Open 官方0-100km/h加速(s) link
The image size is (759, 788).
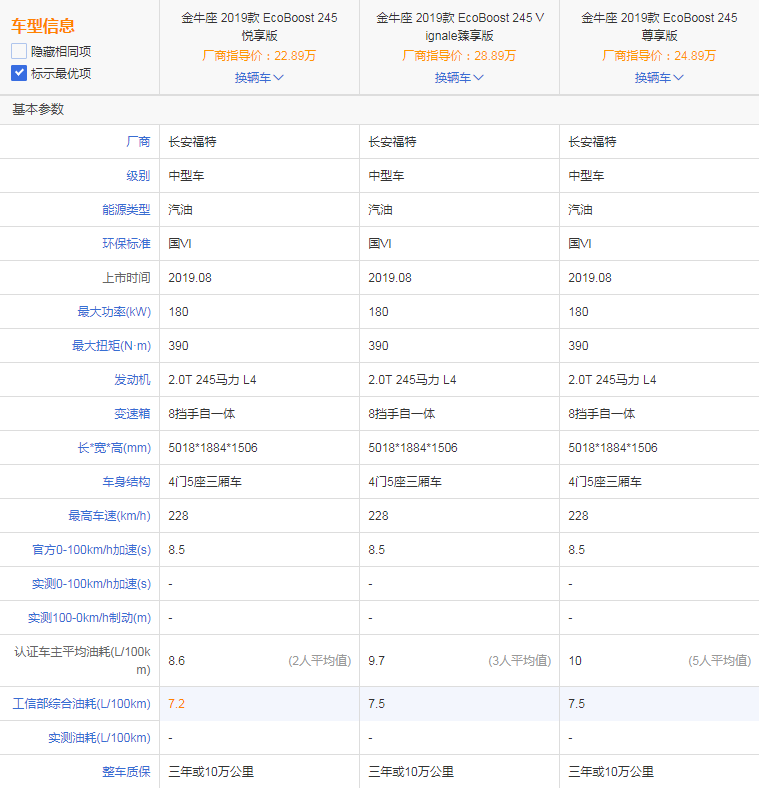91,550
